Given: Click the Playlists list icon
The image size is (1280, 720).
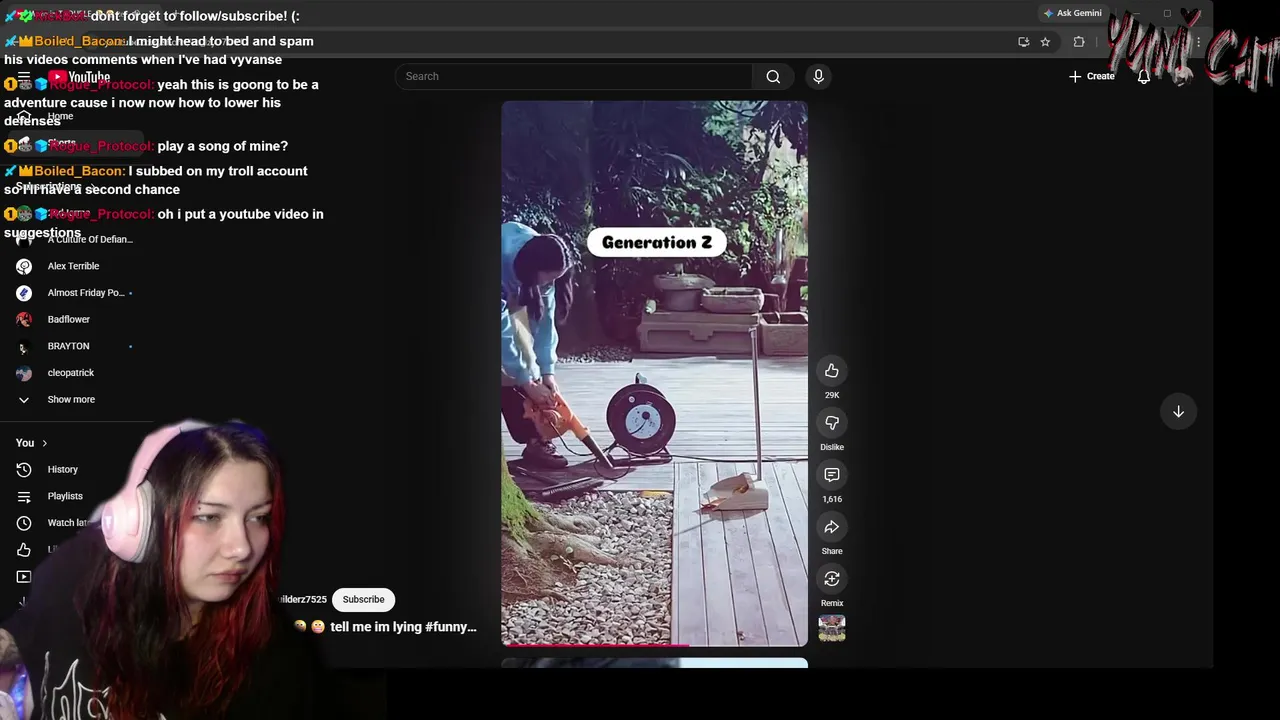Looking at the screenshot, I should pyautogui.click(x=24, y=496).
